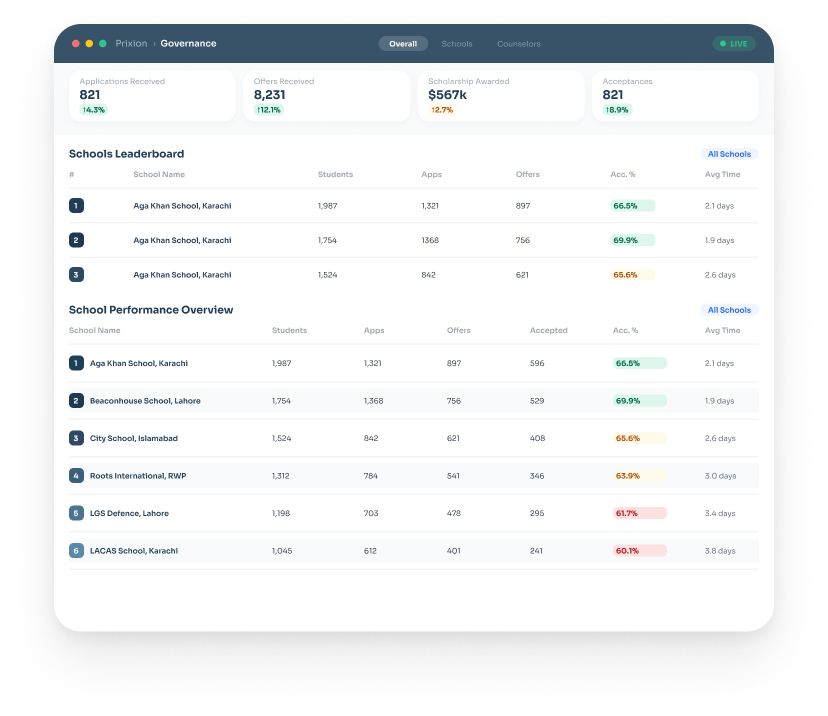Click the 1,312 students cell
Screen dimensions: 828x716
(x=280, y=476)
